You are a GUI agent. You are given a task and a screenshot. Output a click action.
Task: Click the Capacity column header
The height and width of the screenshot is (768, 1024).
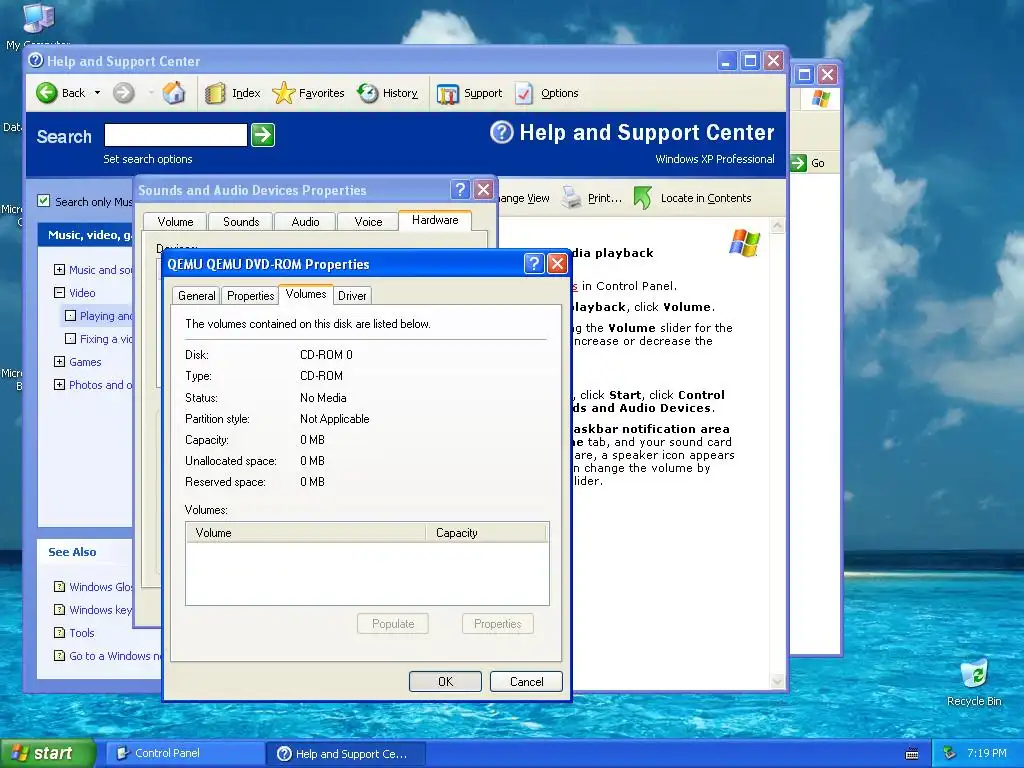pyautogui.click(x=486, y=533)
